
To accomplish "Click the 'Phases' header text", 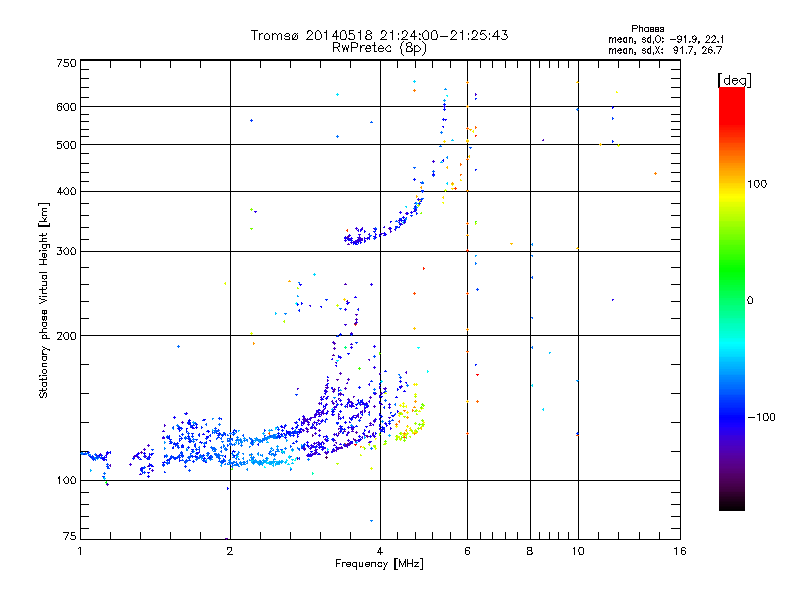I will 647,29.
